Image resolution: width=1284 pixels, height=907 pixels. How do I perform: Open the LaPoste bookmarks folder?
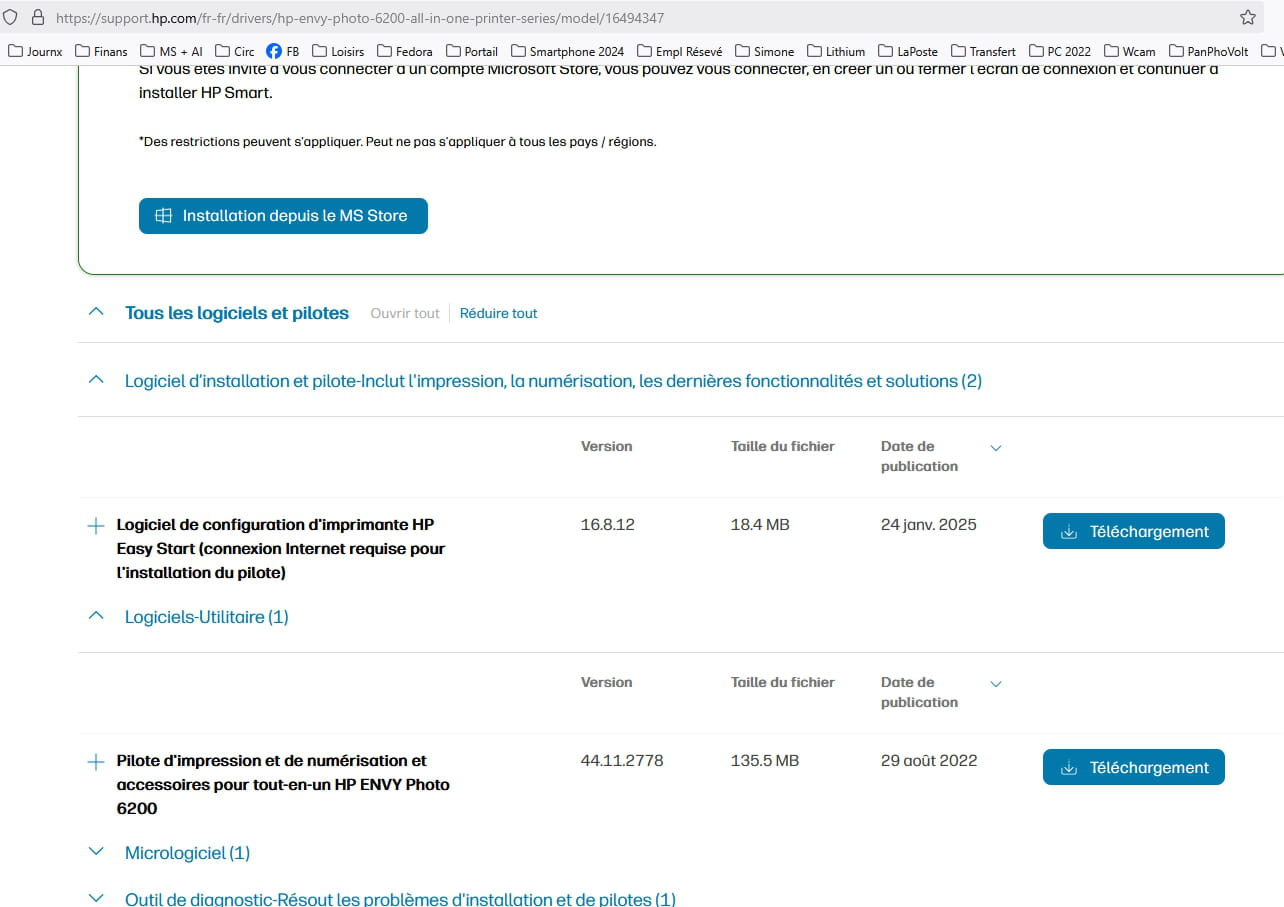908,51
